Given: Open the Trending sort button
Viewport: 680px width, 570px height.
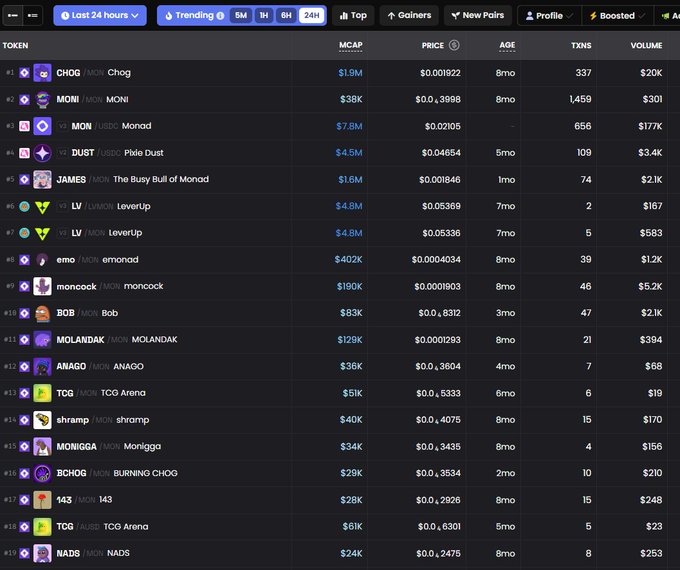Looking at the screenshot, I should pyautogui.click(x=191, y=16).
